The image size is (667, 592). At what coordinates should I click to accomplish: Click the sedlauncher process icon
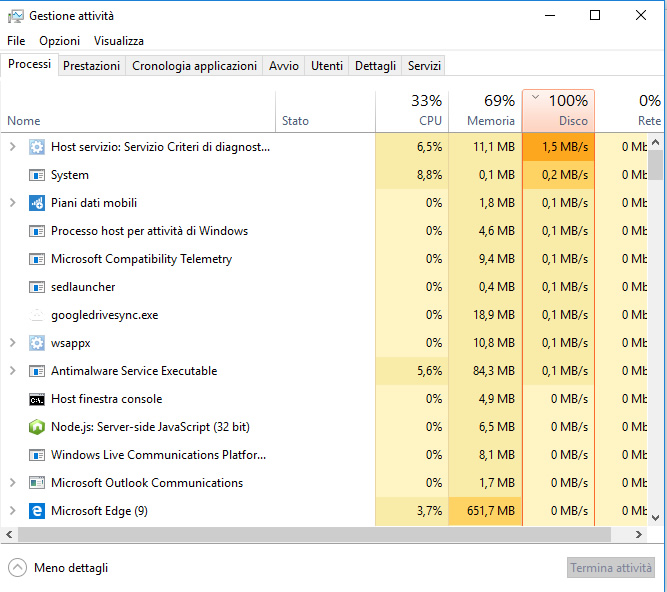point(37,287)
